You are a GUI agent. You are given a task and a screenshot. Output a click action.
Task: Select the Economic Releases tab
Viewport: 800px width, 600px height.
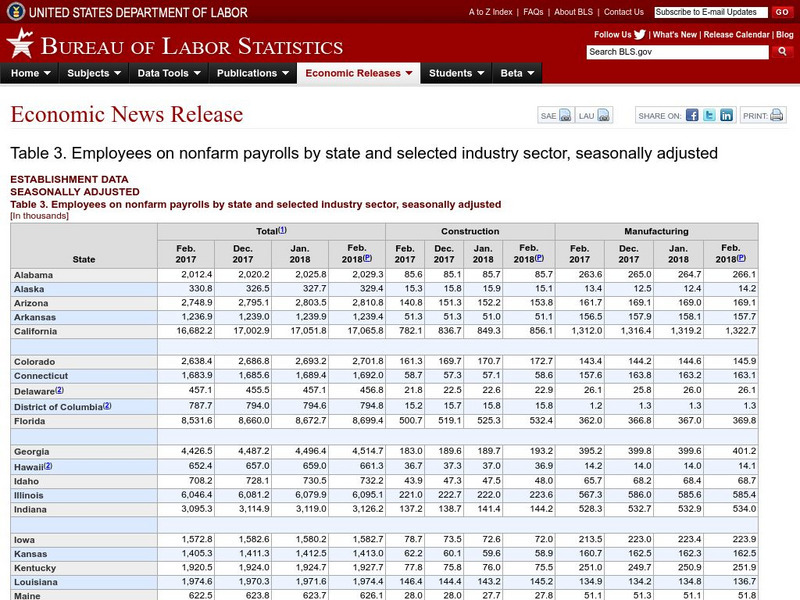(x=359, y=73)
